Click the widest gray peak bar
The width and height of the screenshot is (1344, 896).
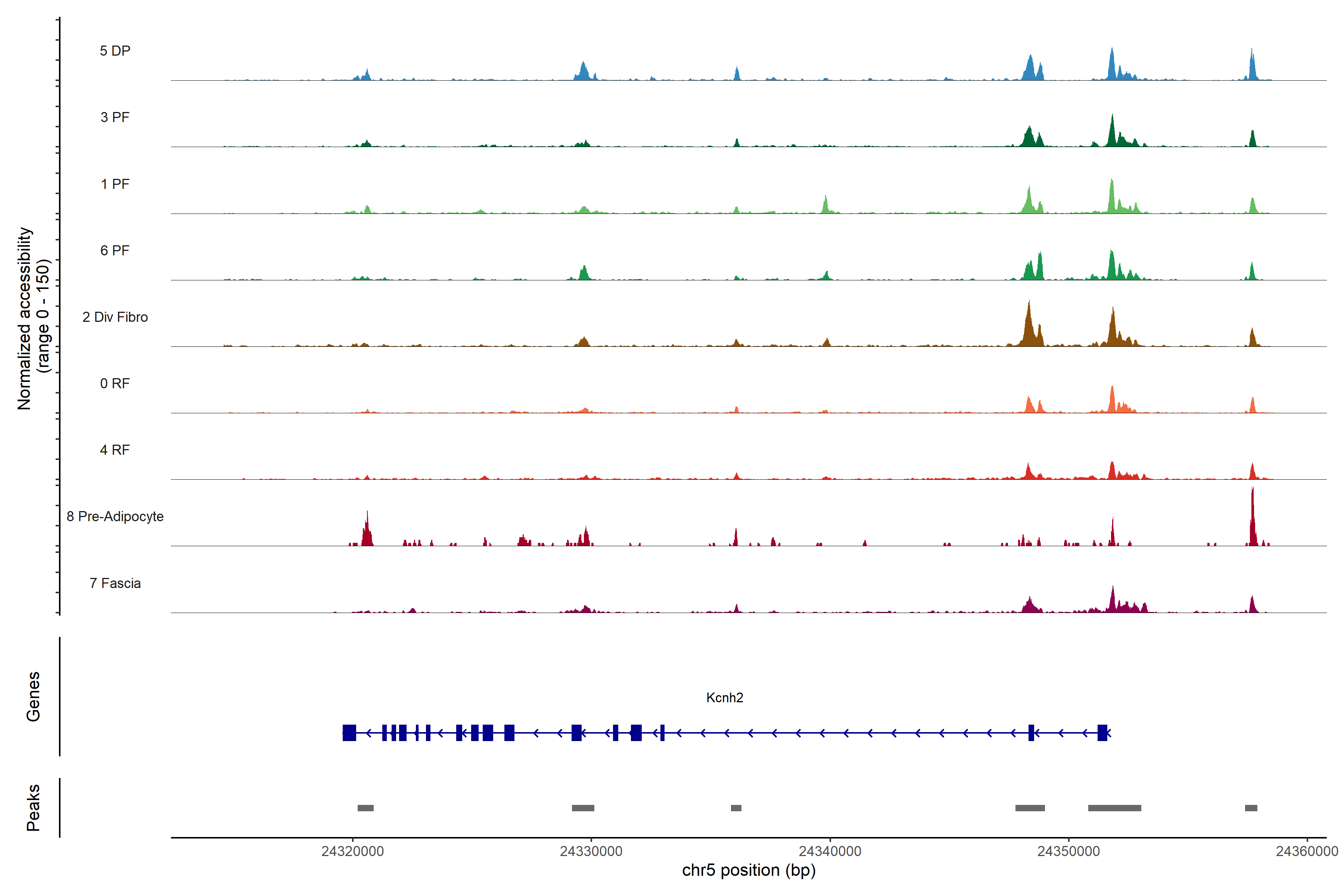pyautogui.click(x=1114, y=808)
